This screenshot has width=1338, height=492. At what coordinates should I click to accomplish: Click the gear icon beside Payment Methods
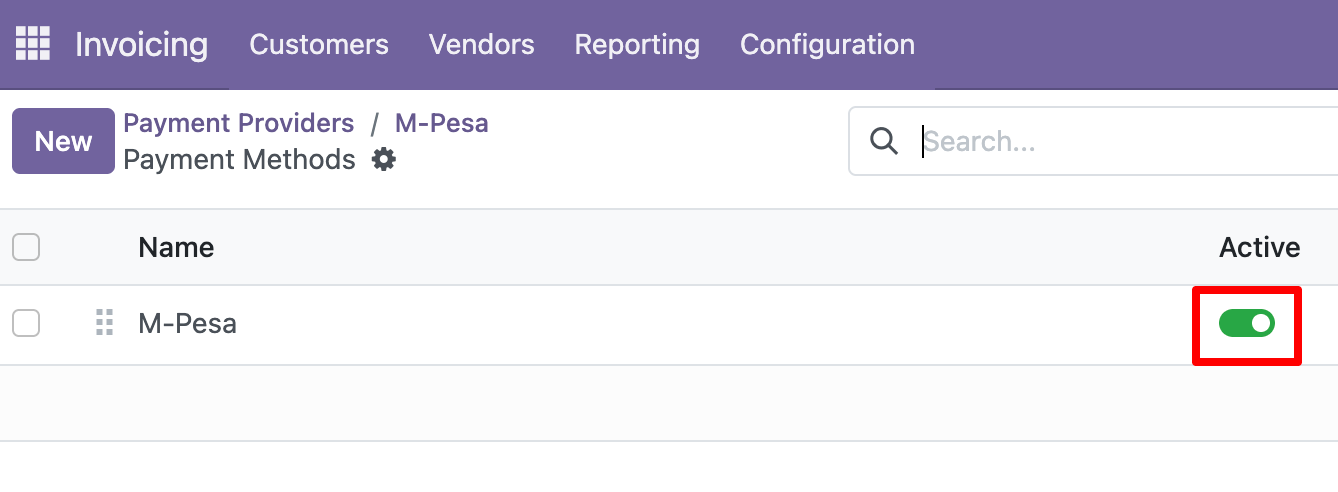tap(384, 160)
